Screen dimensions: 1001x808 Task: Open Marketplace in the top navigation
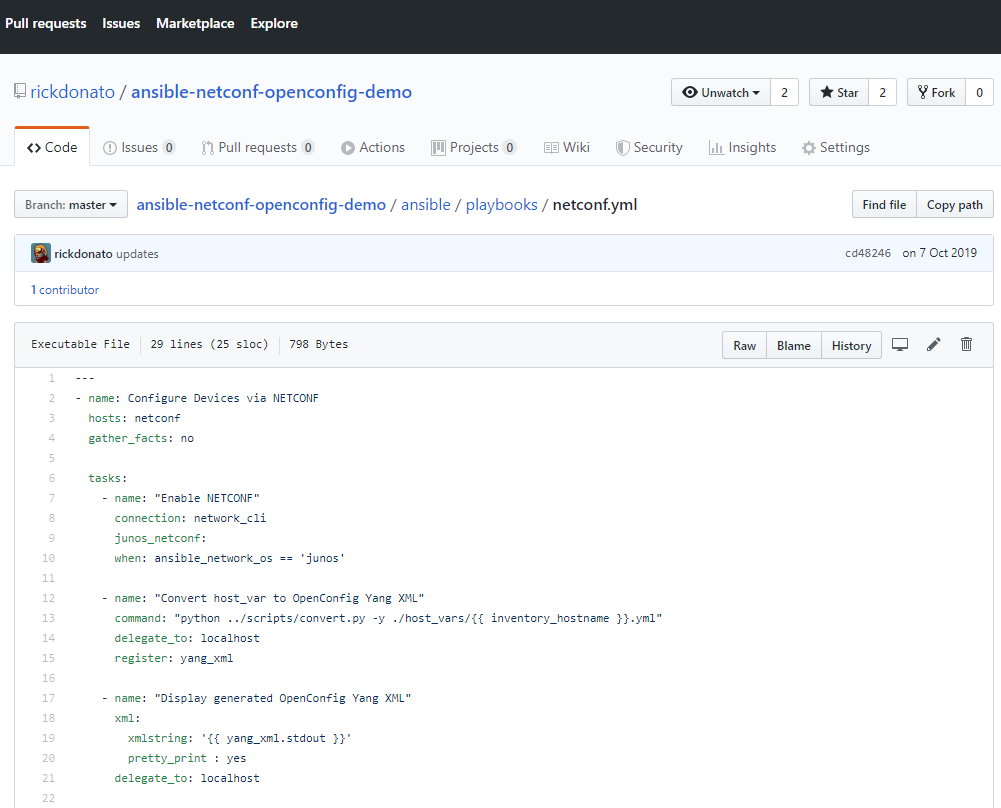coord(195,24)
